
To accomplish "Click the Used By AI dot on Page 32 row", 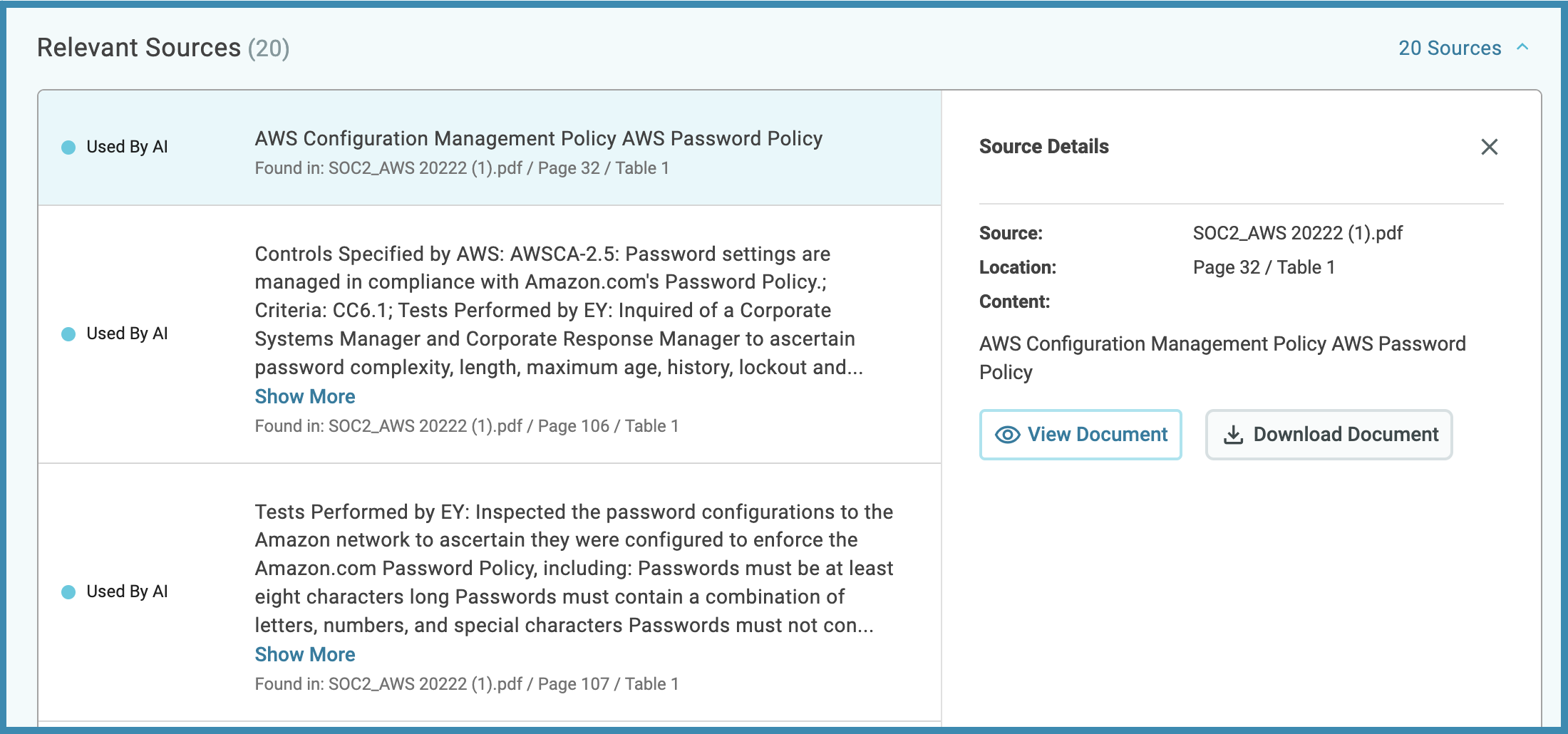I will (x=68, y=148).
